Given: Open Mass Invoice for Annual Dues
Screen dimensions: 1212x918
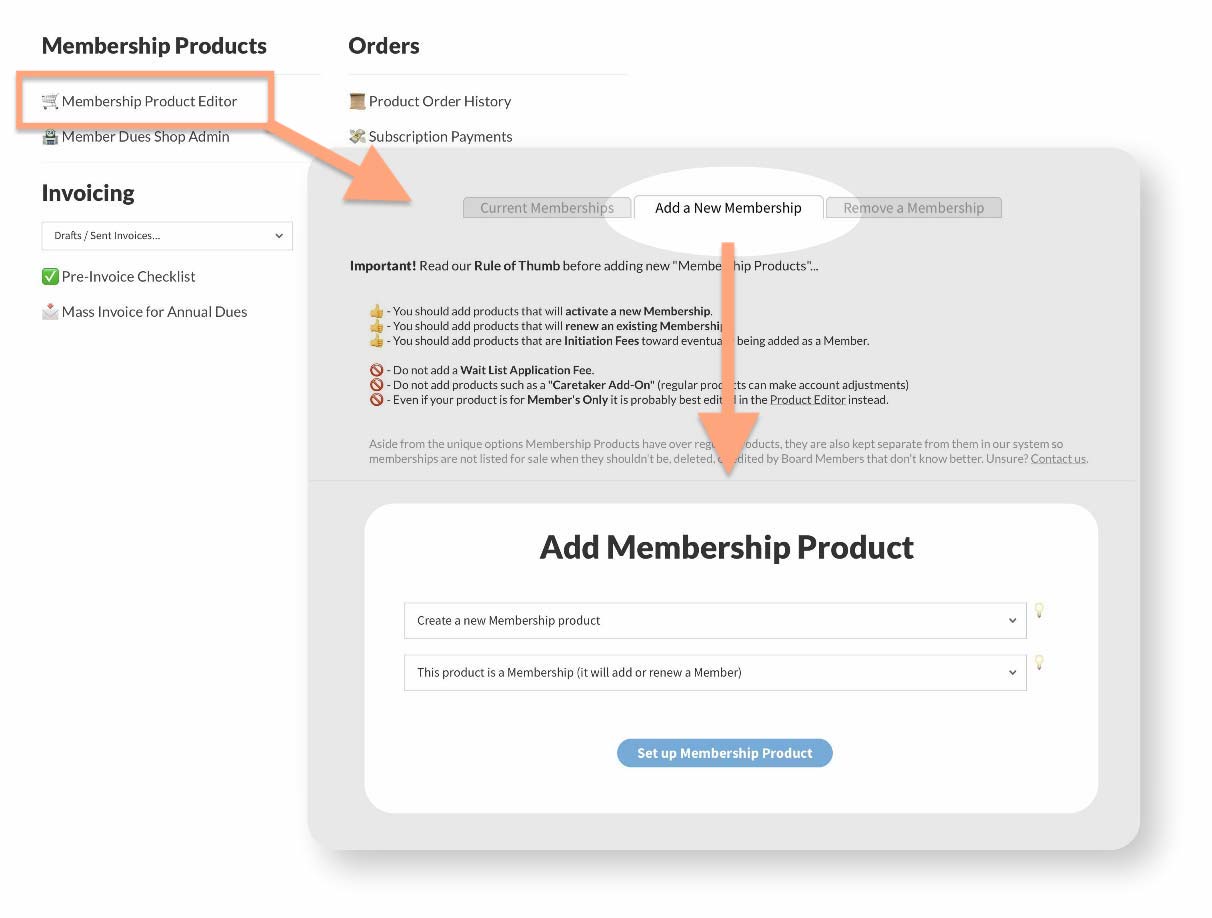Looking at the screenshot, I should click(154, 312).
